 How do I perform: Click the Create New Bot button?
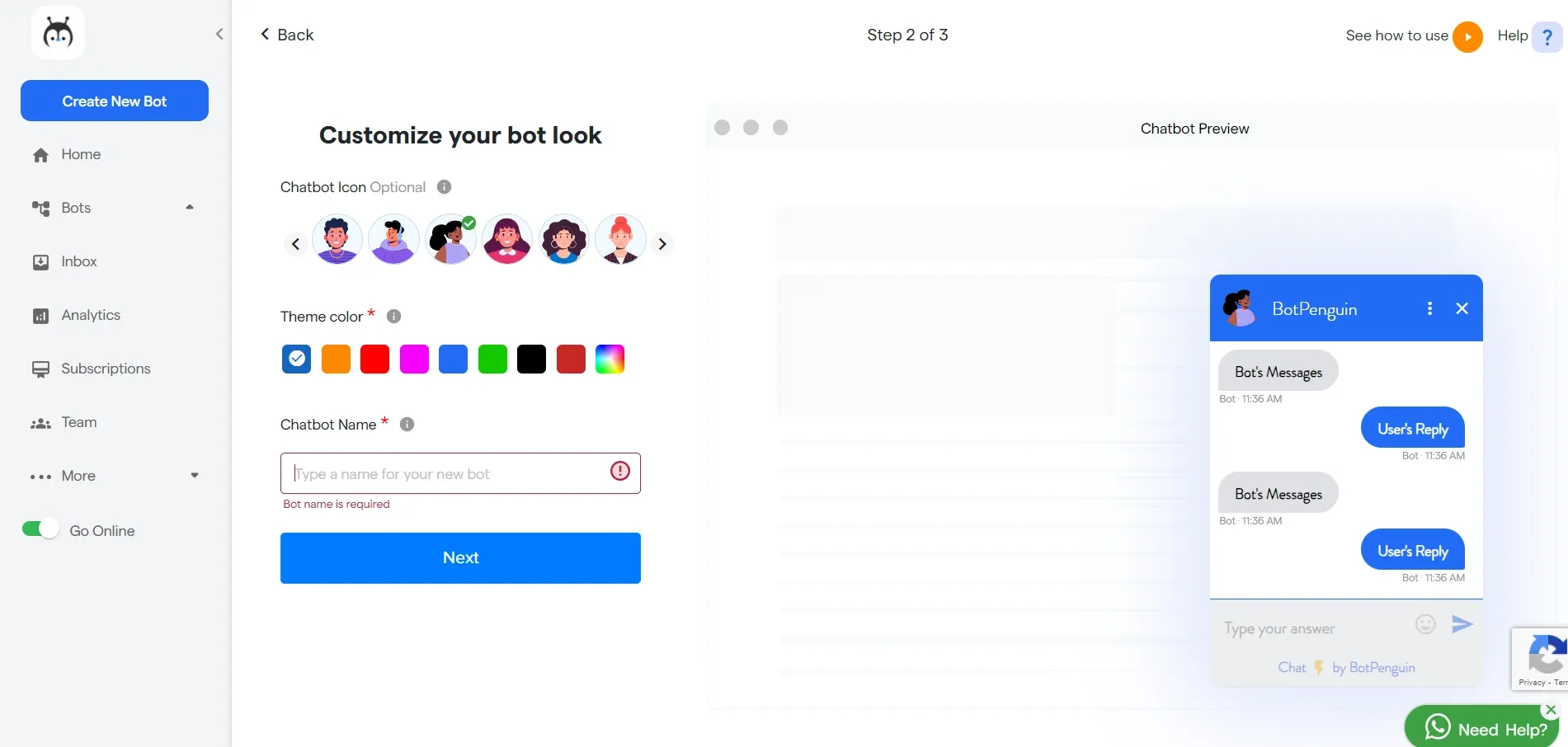tap(114, 101)
